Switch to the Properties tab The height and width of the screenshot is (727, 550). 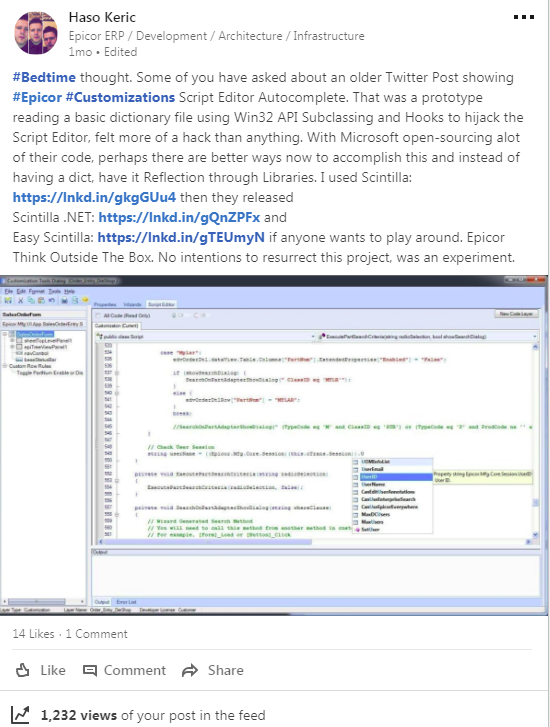tap(105, 305)
